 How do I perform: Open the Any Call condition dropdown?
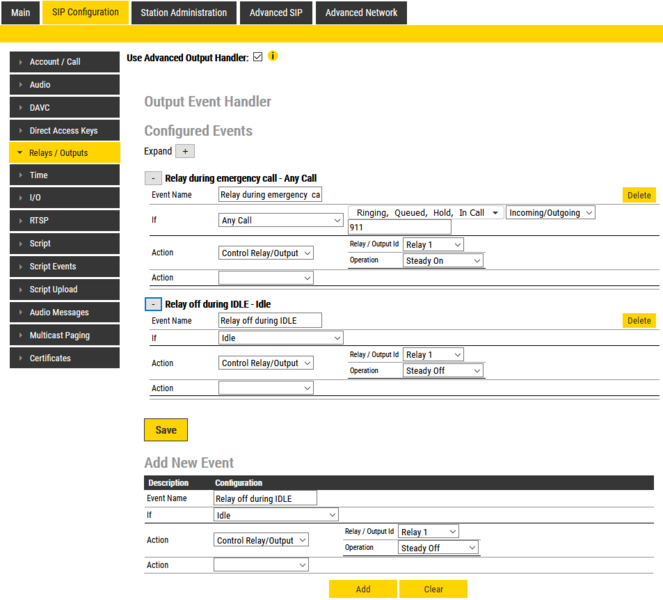click(x=281, y=220)
